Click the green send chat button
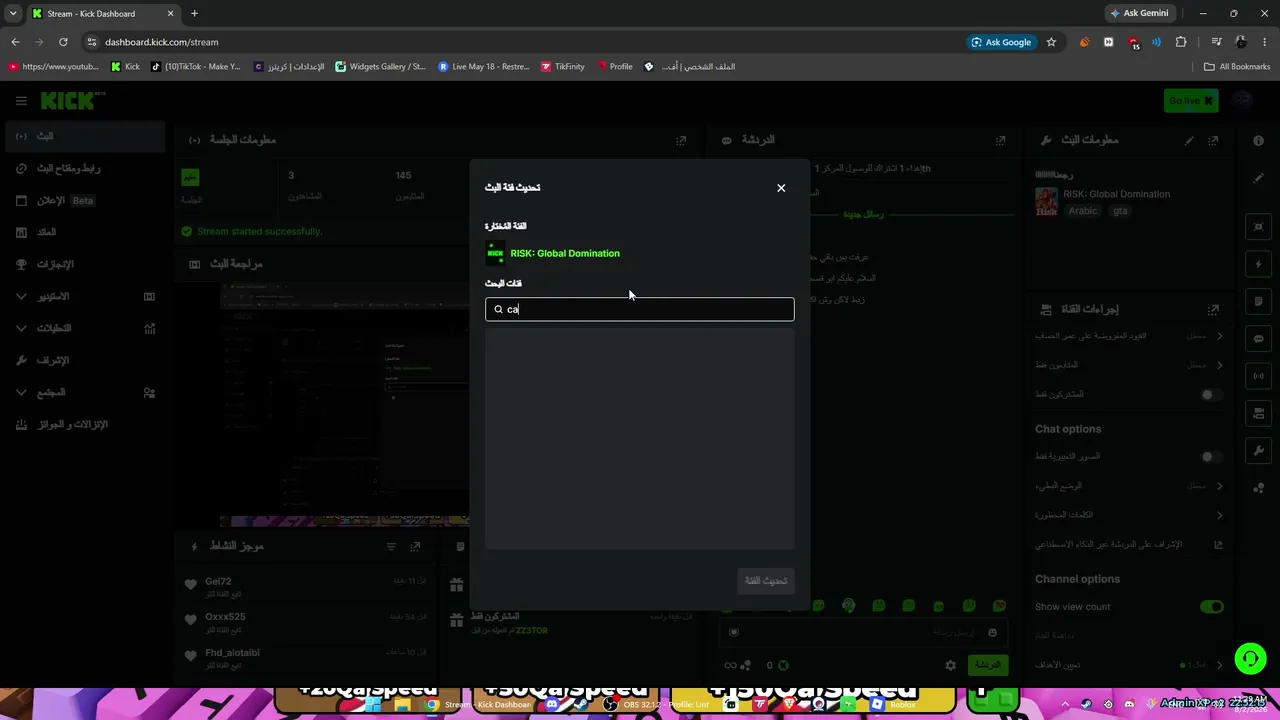The height and width of the screenshot is (720, 1280). [987, 665]
